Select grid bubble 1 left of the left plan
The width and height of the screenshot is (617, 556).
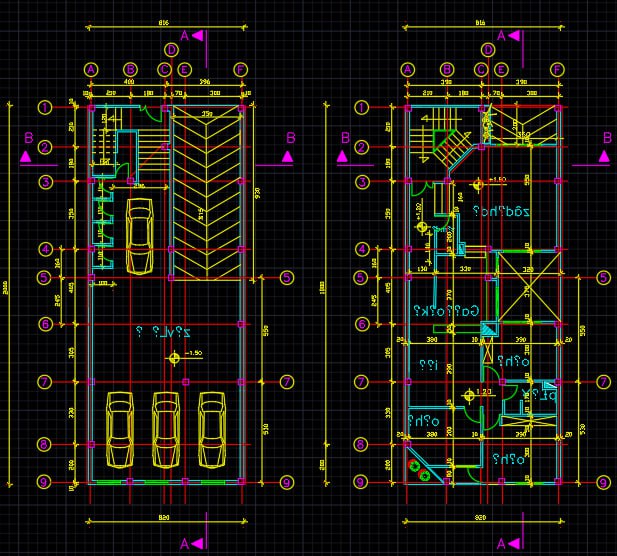45,108
